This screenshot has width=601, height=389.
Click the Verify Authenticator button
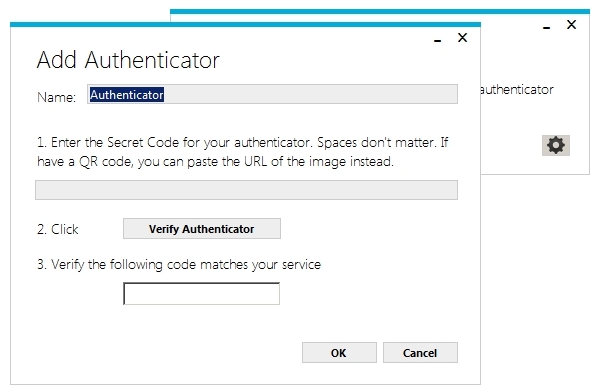click(x=202, y=229)
